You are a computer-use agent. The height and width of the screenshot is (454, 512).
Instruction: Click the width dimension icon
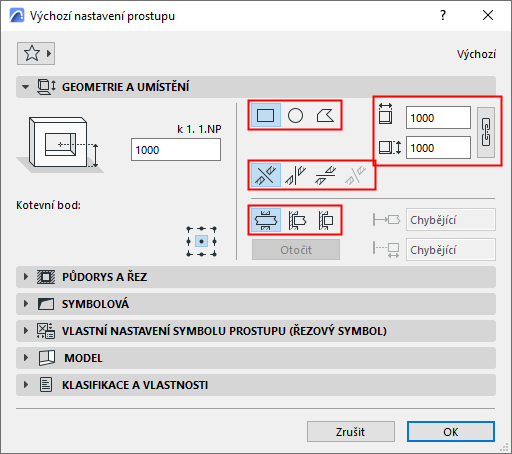point(386,114)
